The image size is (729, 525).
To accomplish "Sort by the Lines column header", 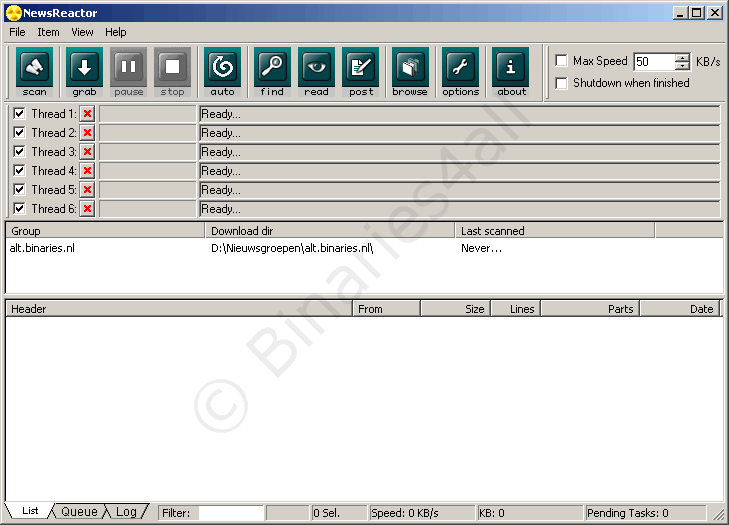I will point(516,309).
